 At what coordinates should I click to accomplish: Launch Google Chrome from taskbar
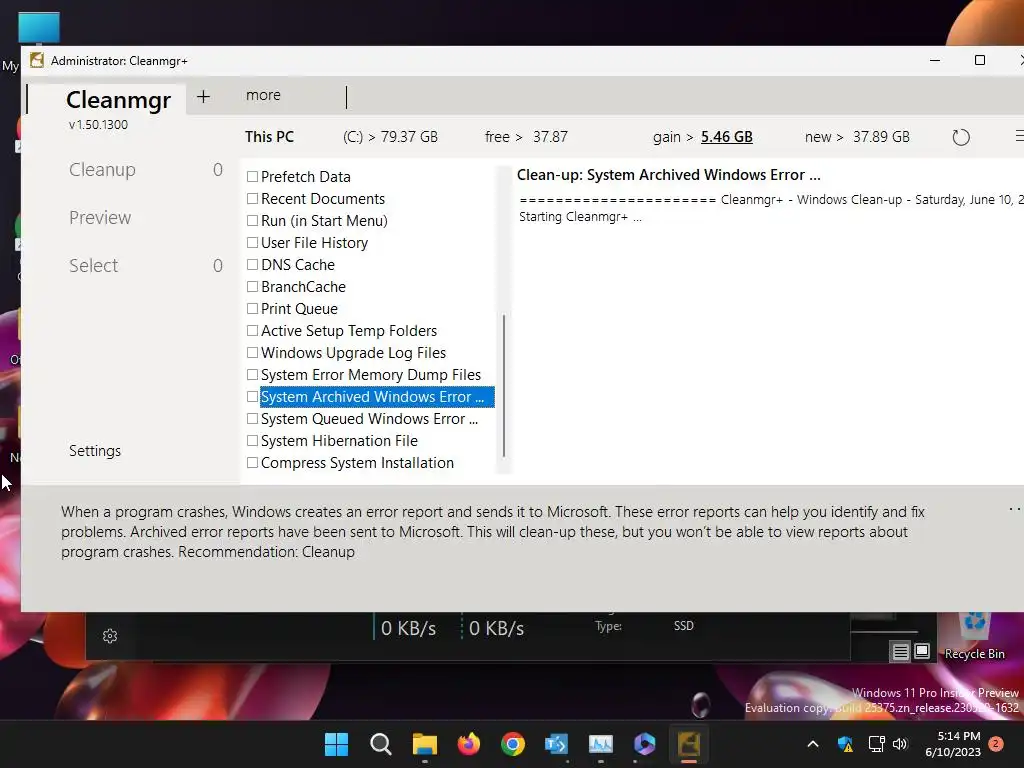click(x=513, y=744)
